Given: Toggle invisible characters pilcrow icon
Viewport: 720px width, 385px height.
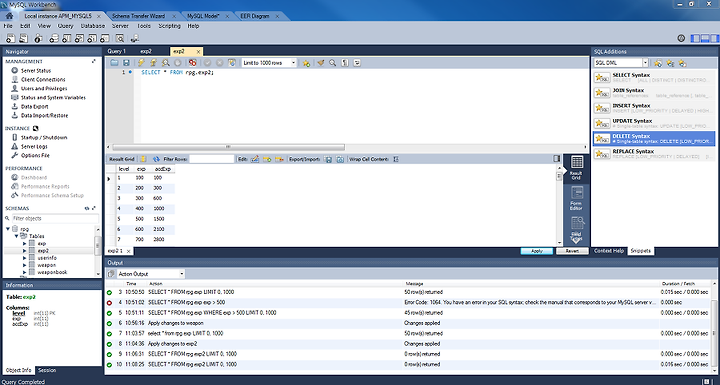Looking at the screenshot, I should click(x=345, y=63).
